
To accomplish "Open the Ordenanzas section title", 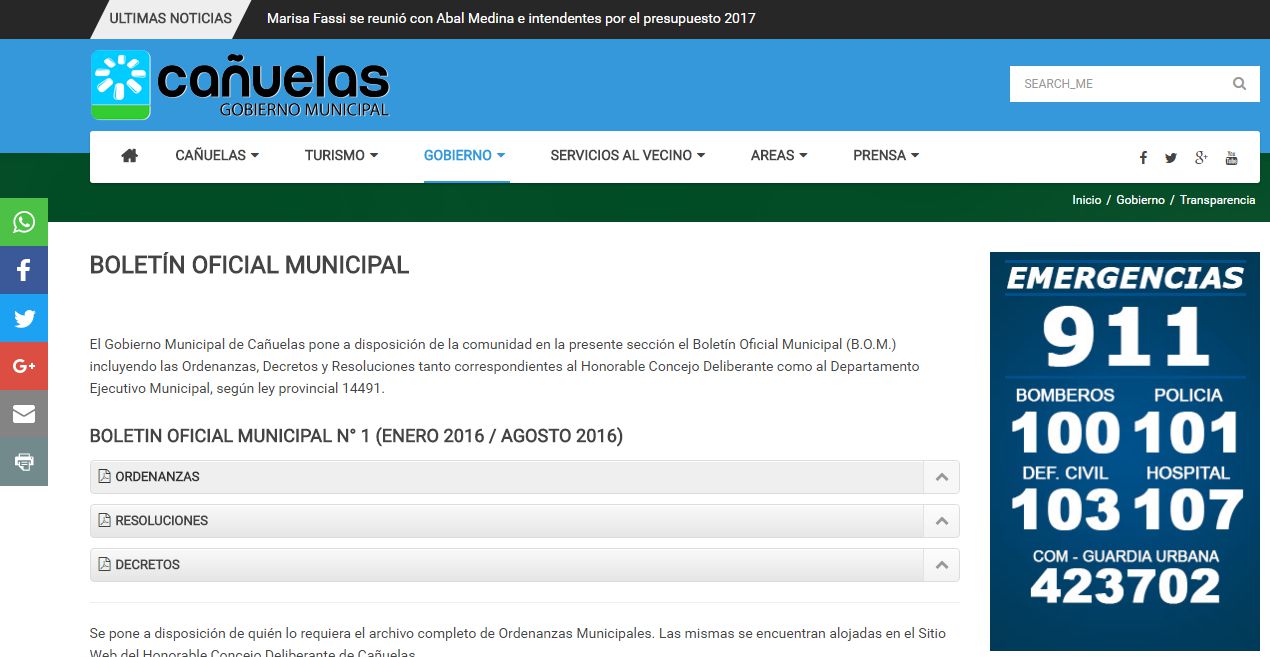I will click(x=157, y=477).
